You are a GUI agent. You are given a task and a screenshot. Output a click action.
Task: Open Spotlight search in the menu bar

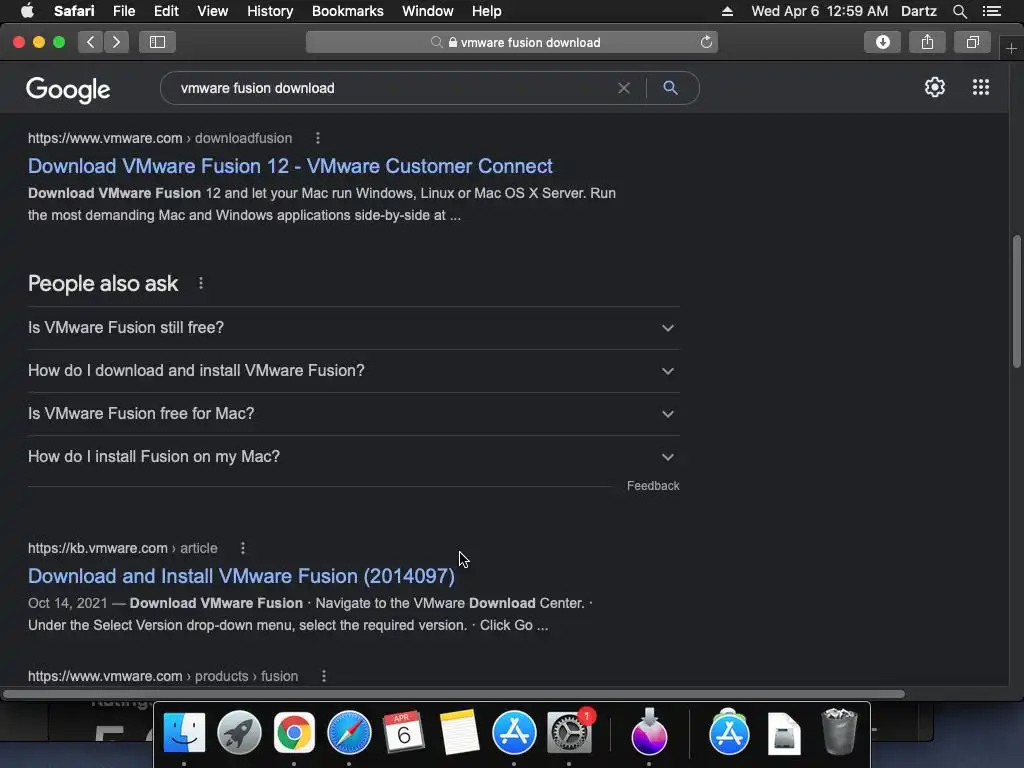tap(959, 11)
